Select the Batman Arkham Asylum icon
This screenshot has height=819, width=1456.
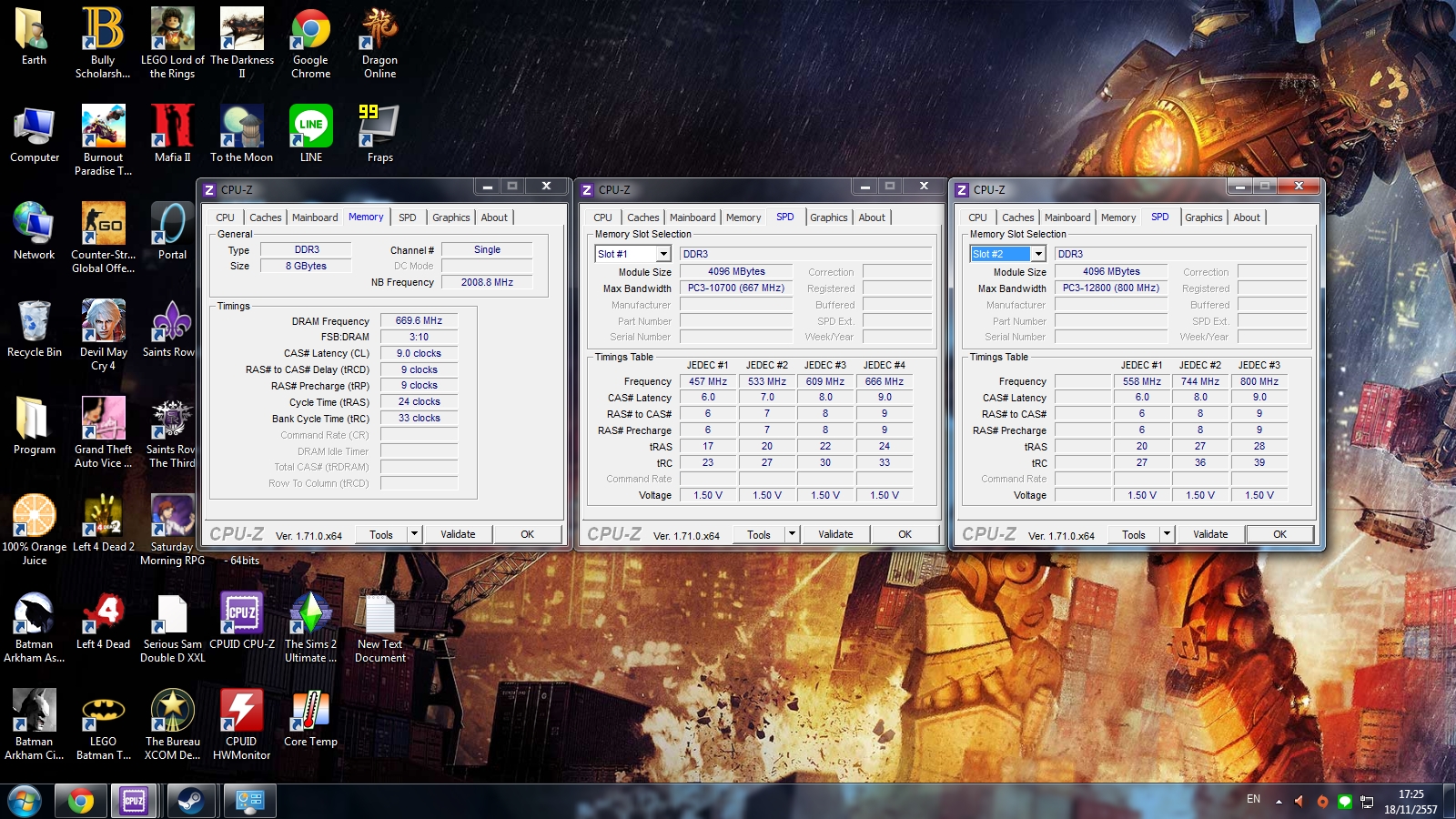[x=35, y=627]
